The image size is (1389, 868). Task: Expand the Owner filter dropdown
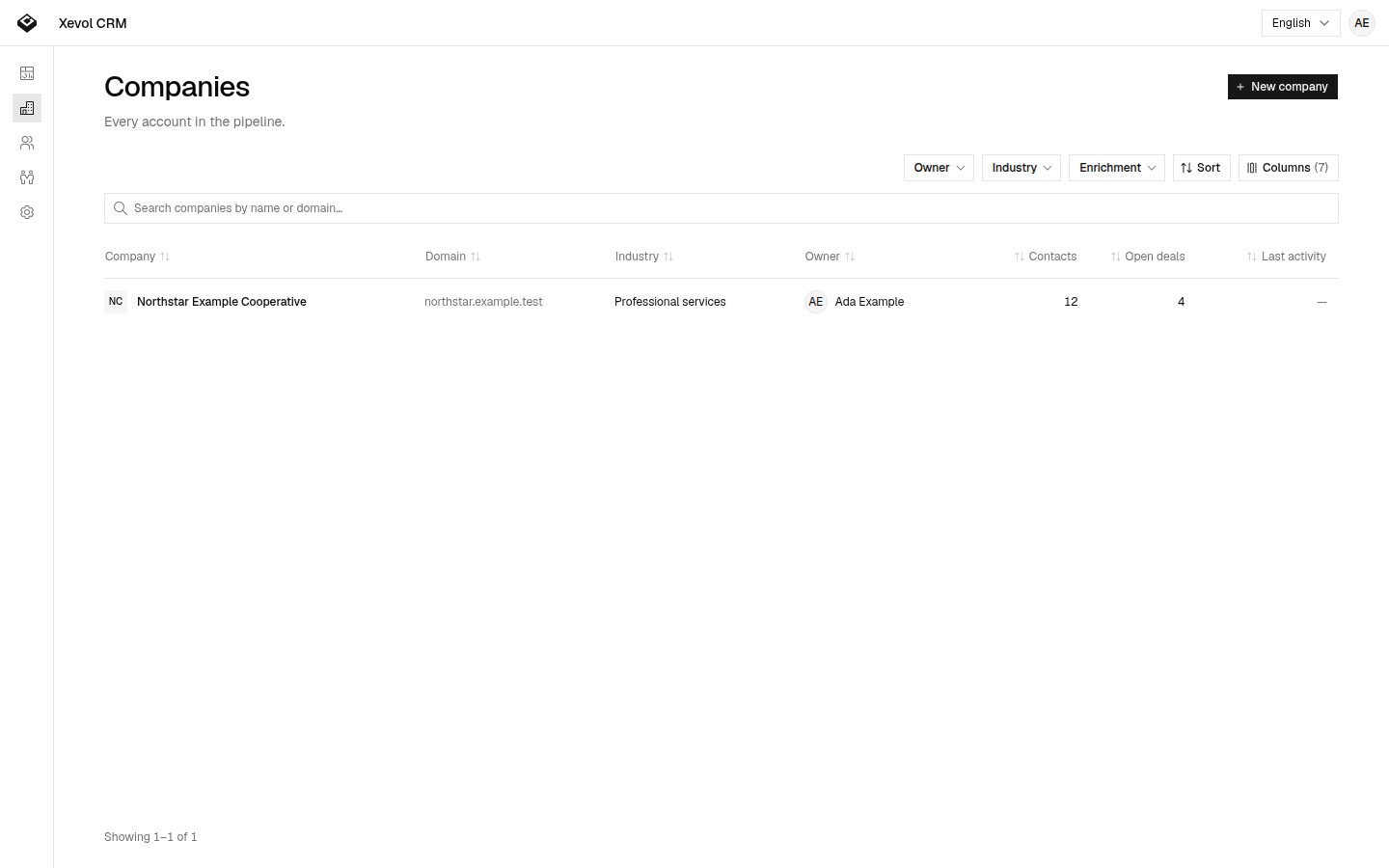939,168
